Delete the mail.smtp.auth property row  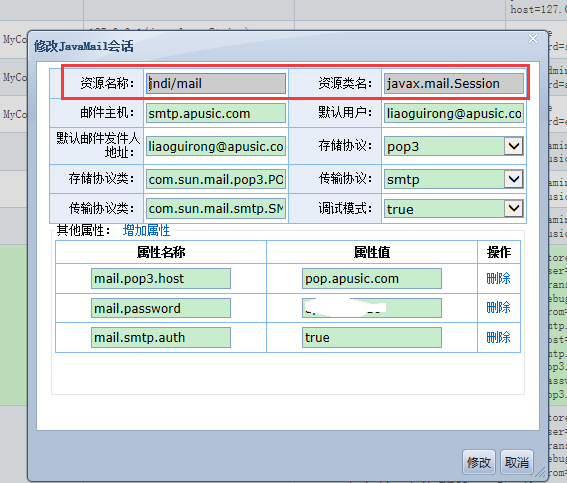(x=498, y=337)
